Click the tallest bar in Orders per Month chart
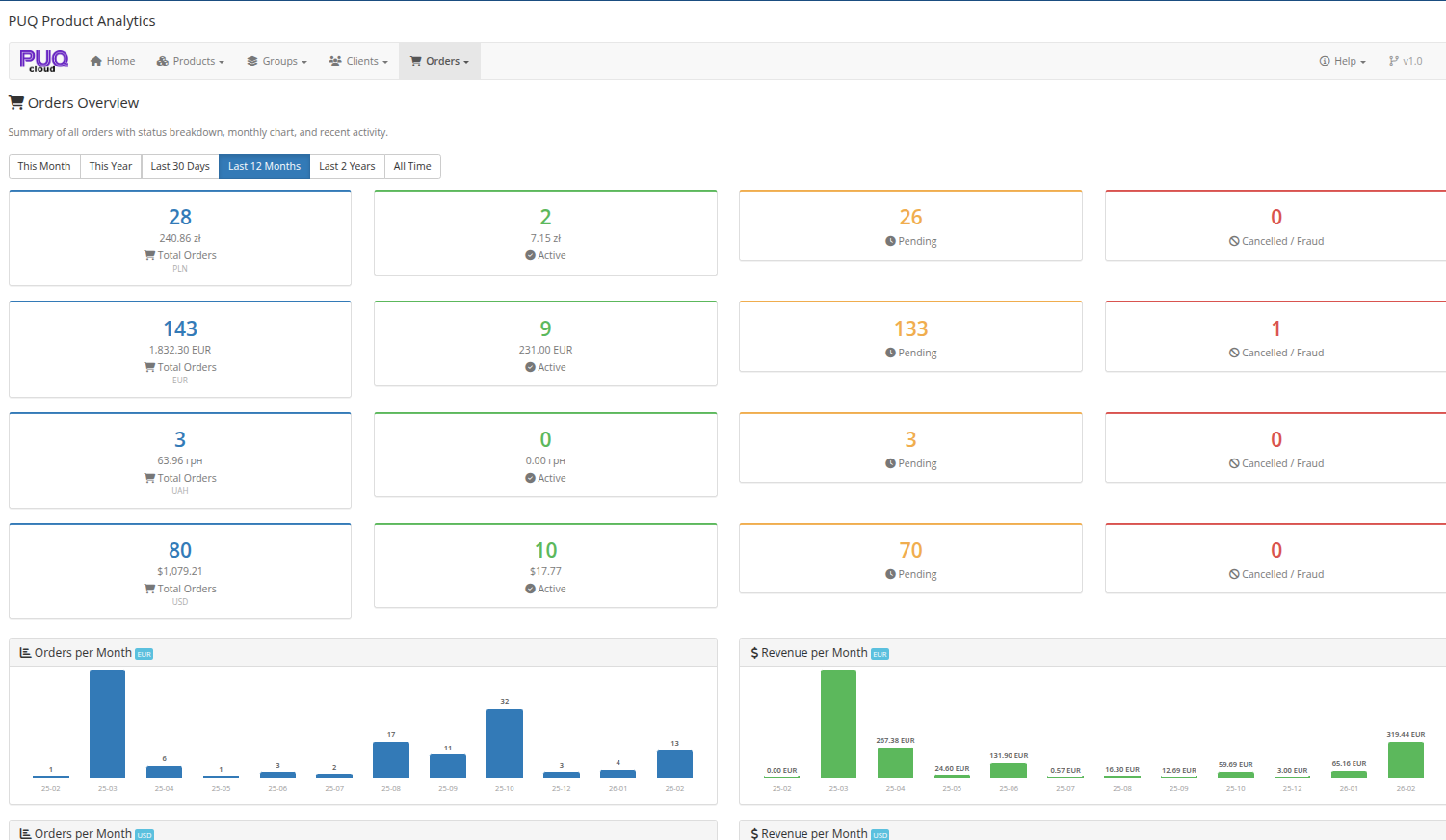This screenshot has height=840, width=1446. (x=107, y=722)
